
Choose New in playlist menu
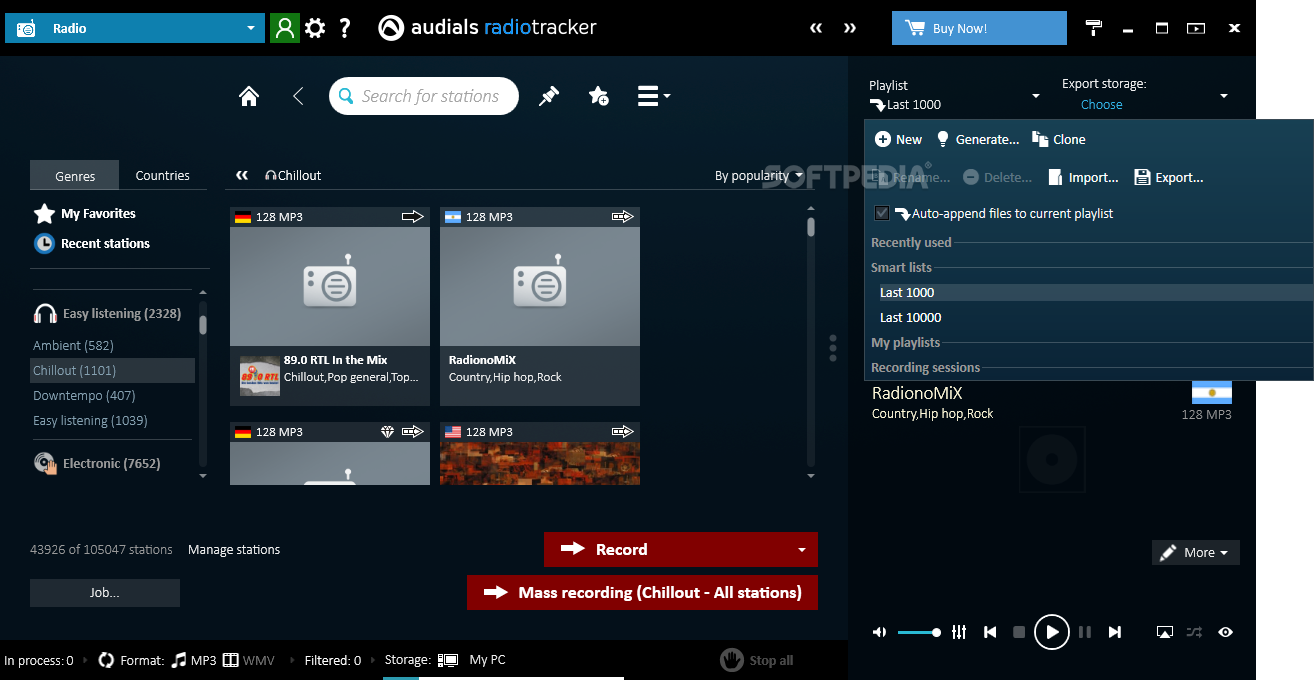click(898, 139)
